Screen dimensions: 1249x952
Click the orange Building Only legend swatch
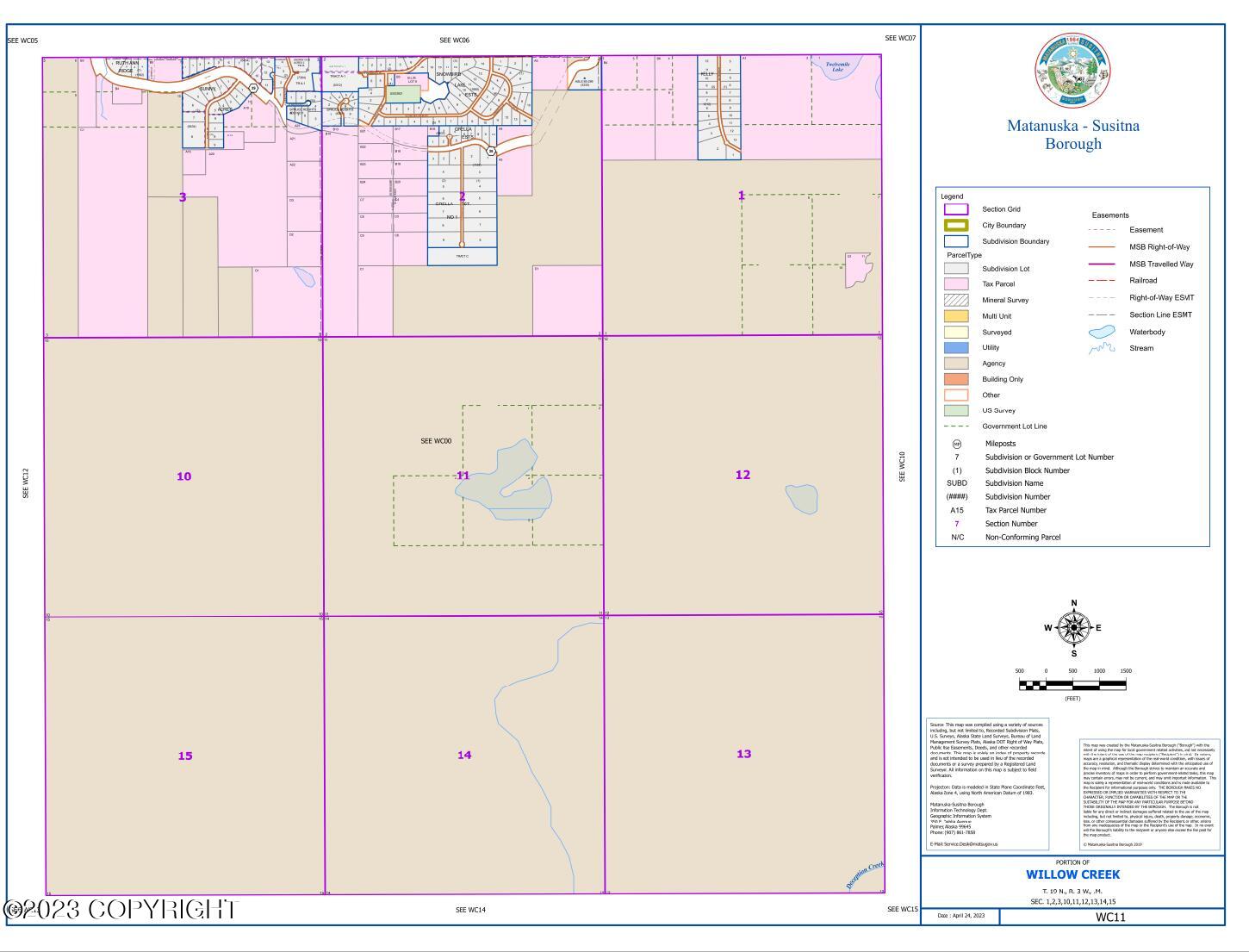956,379
